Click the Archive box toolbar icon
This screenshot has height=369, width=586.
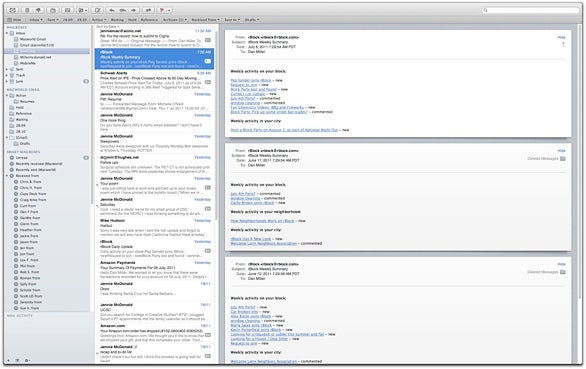coord(53,10)
